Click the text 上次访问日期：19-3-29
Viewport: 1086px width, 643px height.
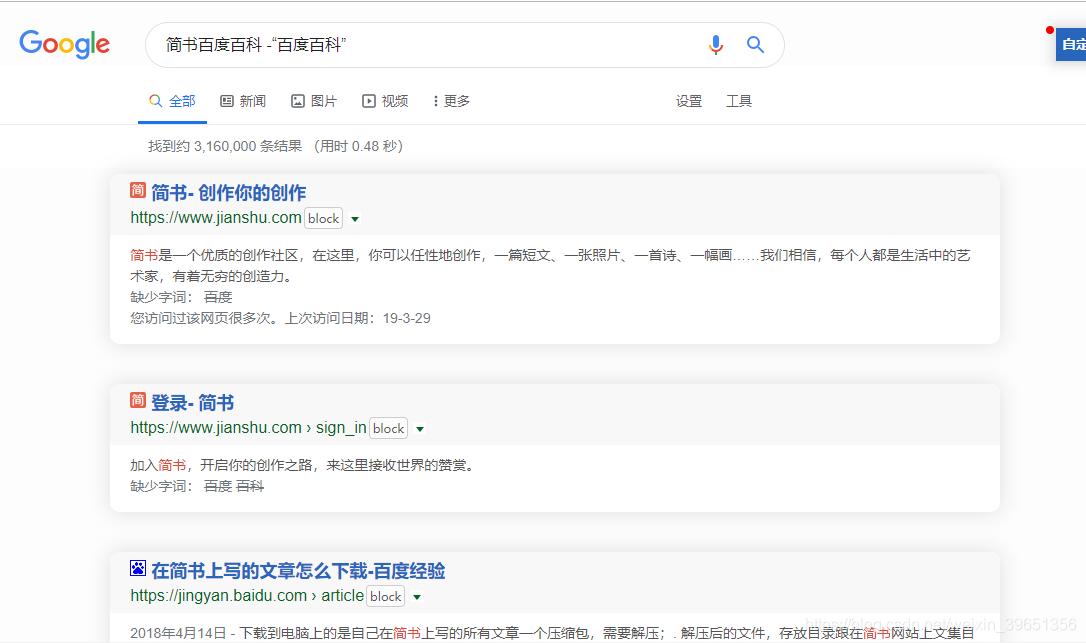click(358, 318)
